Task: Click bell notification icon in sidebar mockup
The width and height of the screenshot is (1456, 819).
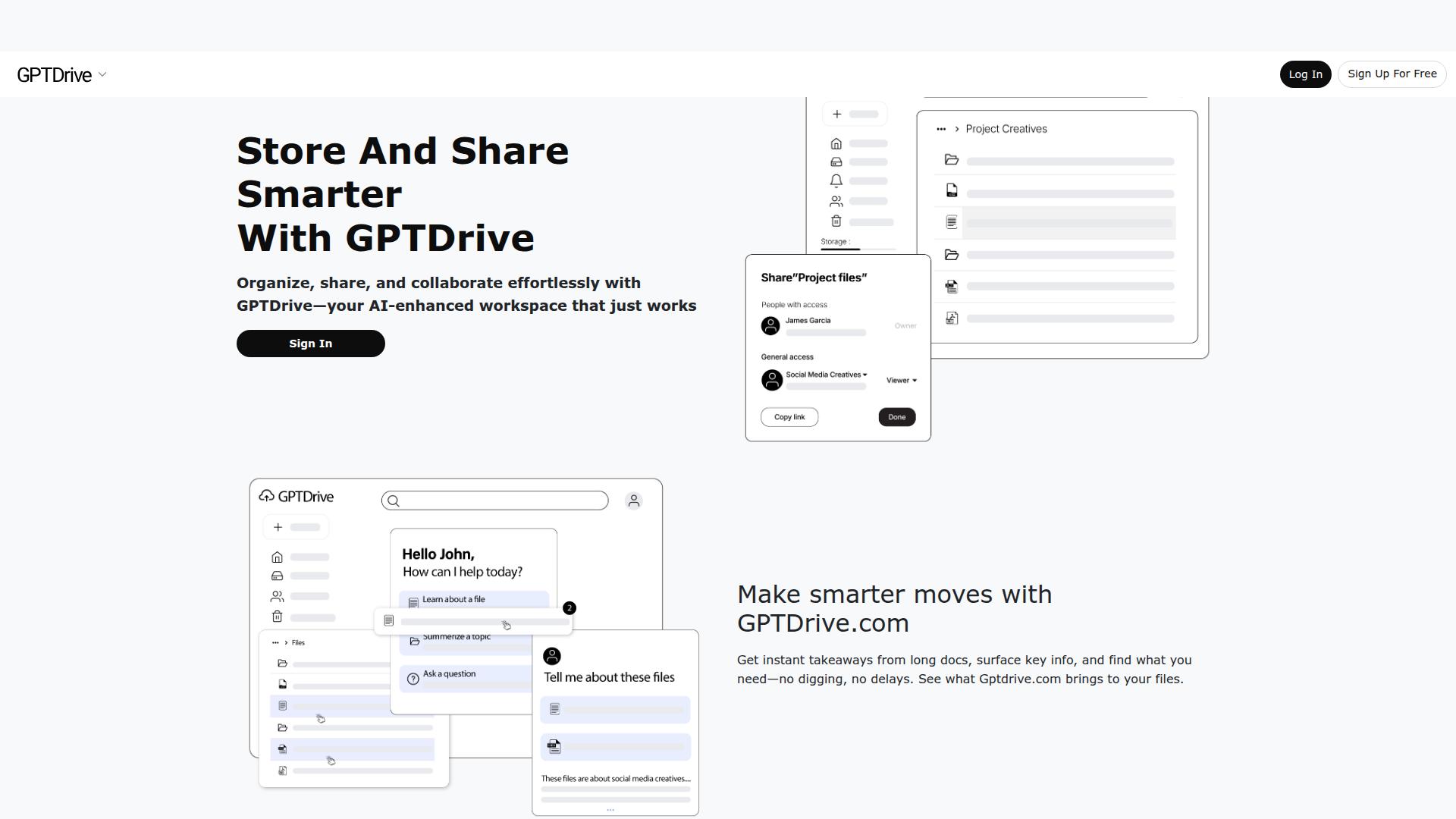Action: (x=836, y=180)
